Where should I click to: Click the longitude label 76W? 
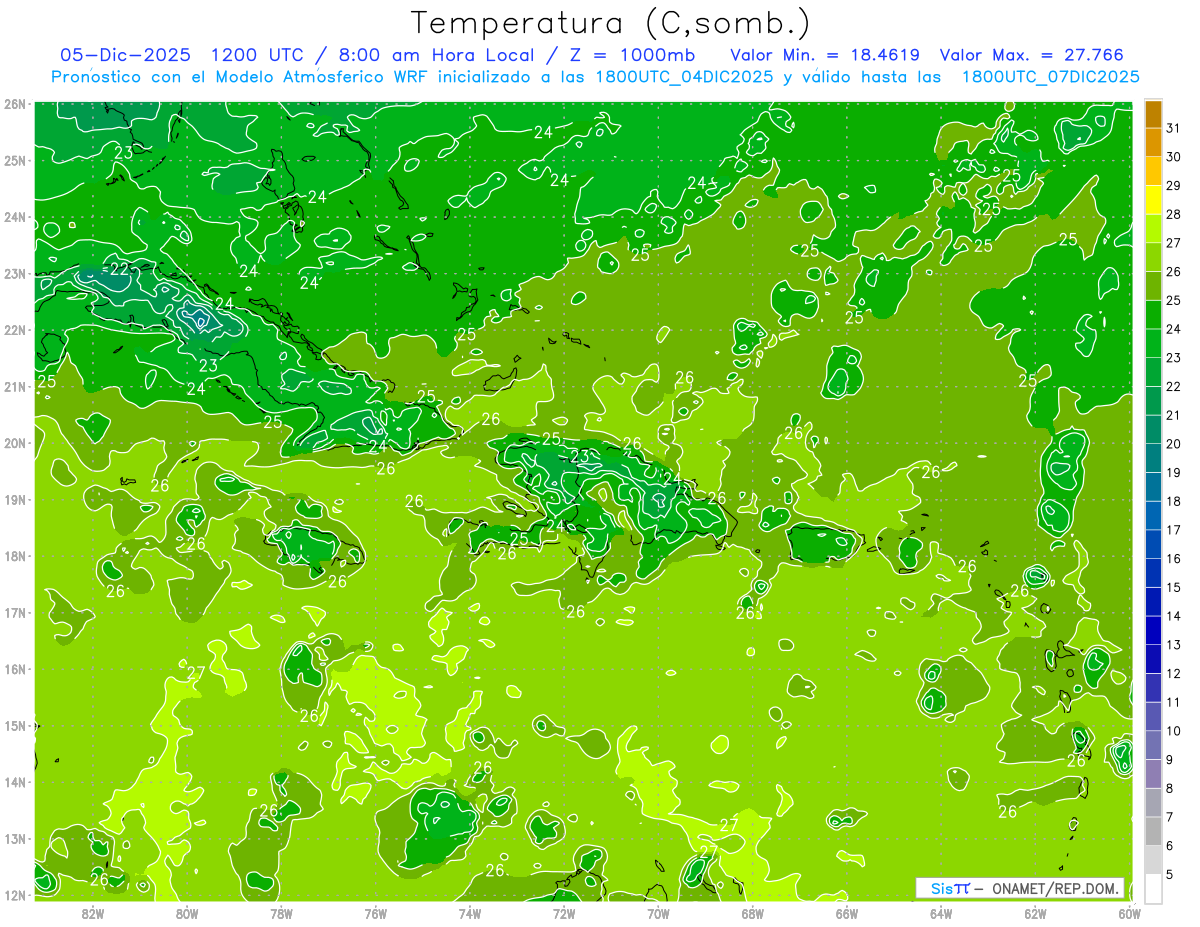click(376, 913)
